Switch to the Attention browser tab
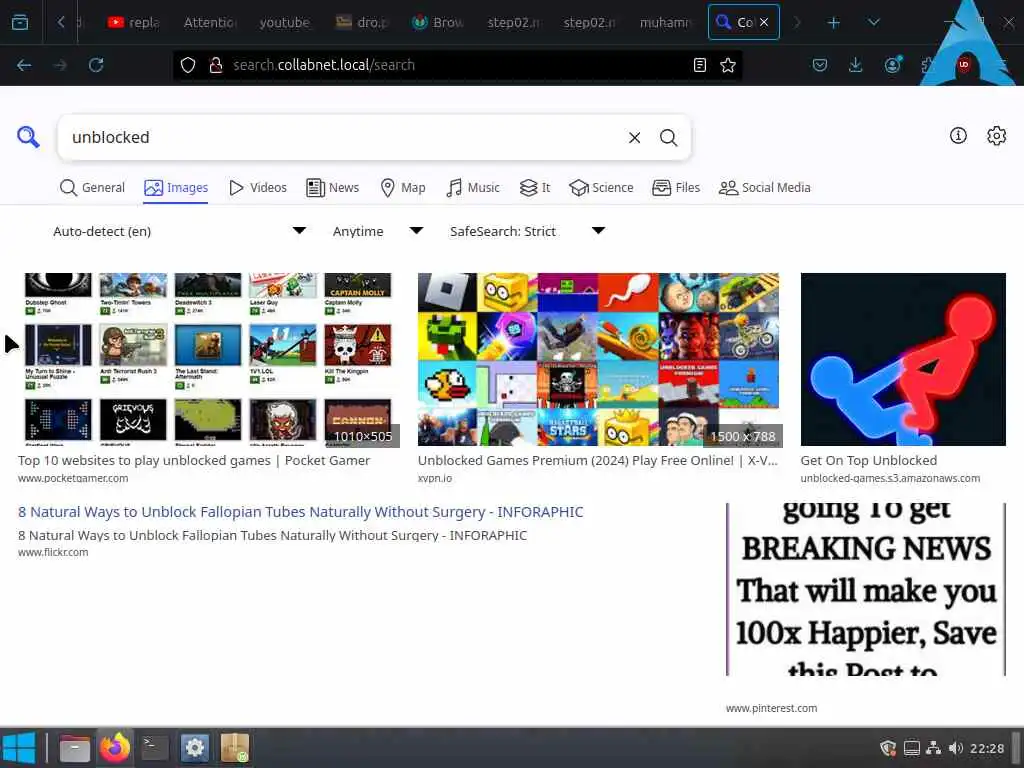Image resolution: width=1024 pixels, height=768 pixels. [x=210, y=23]
